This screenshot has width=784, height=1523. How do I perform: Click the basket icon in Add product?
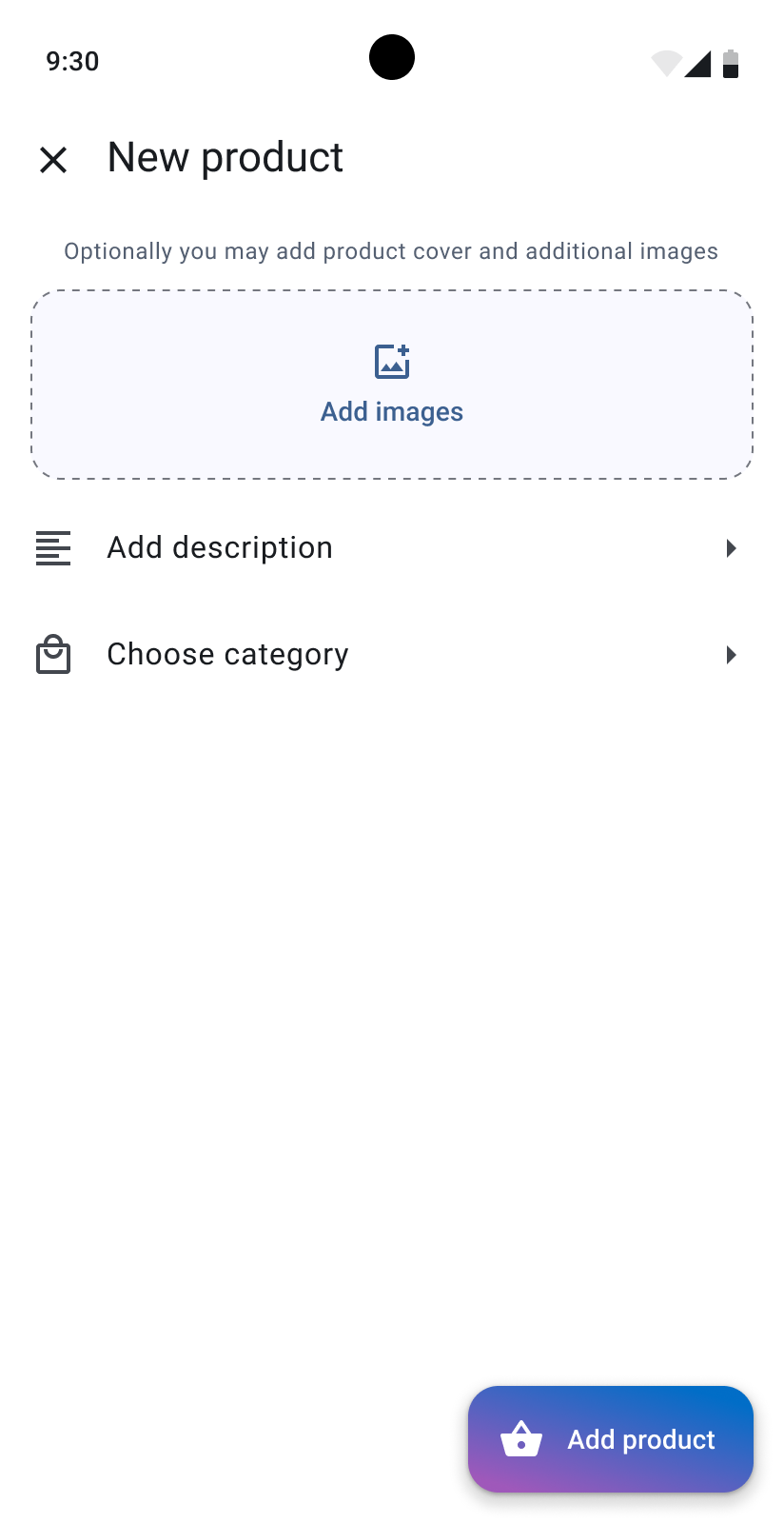tap(521, 1438)
